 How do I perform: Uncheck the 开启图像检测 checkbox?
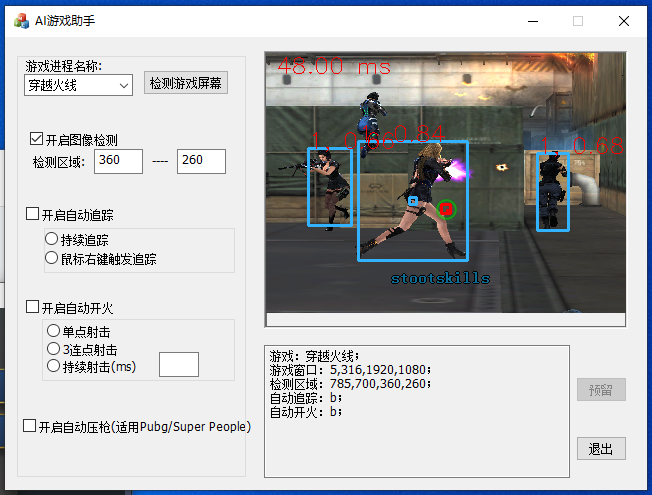click(36, 139)
